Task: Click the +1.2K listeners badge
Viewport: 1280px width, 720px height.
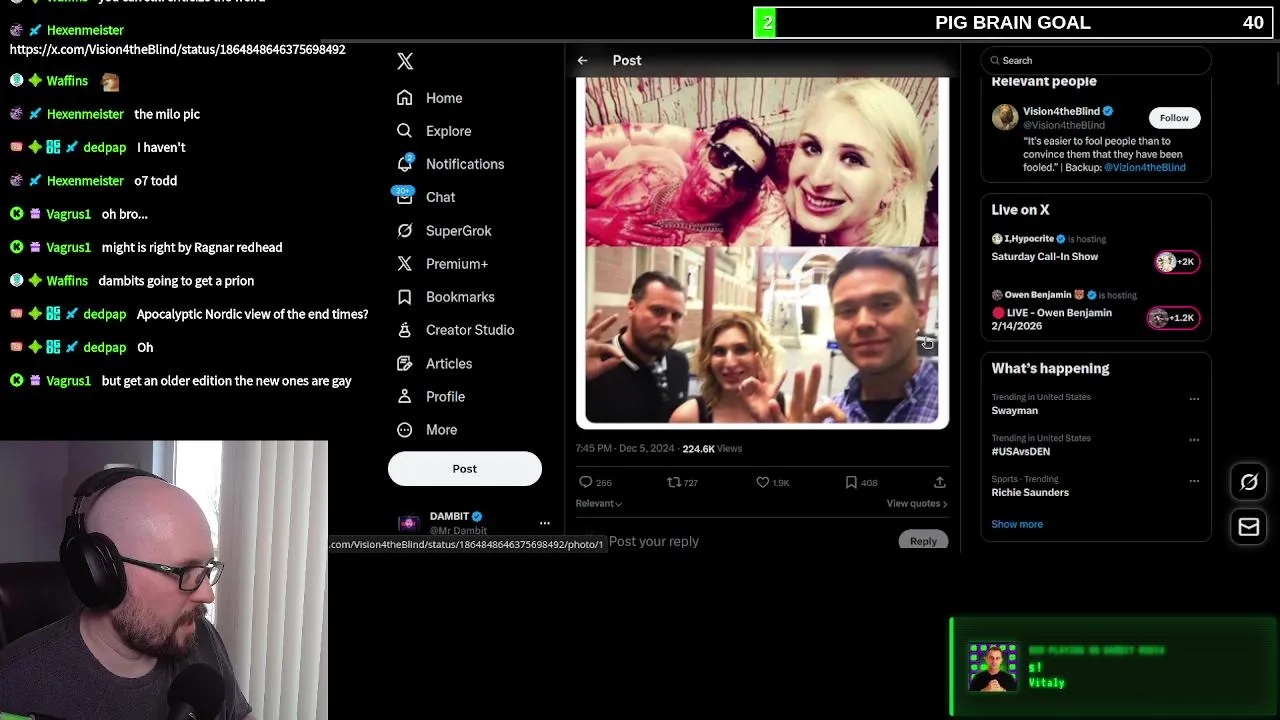Action: click(1173, 318)
